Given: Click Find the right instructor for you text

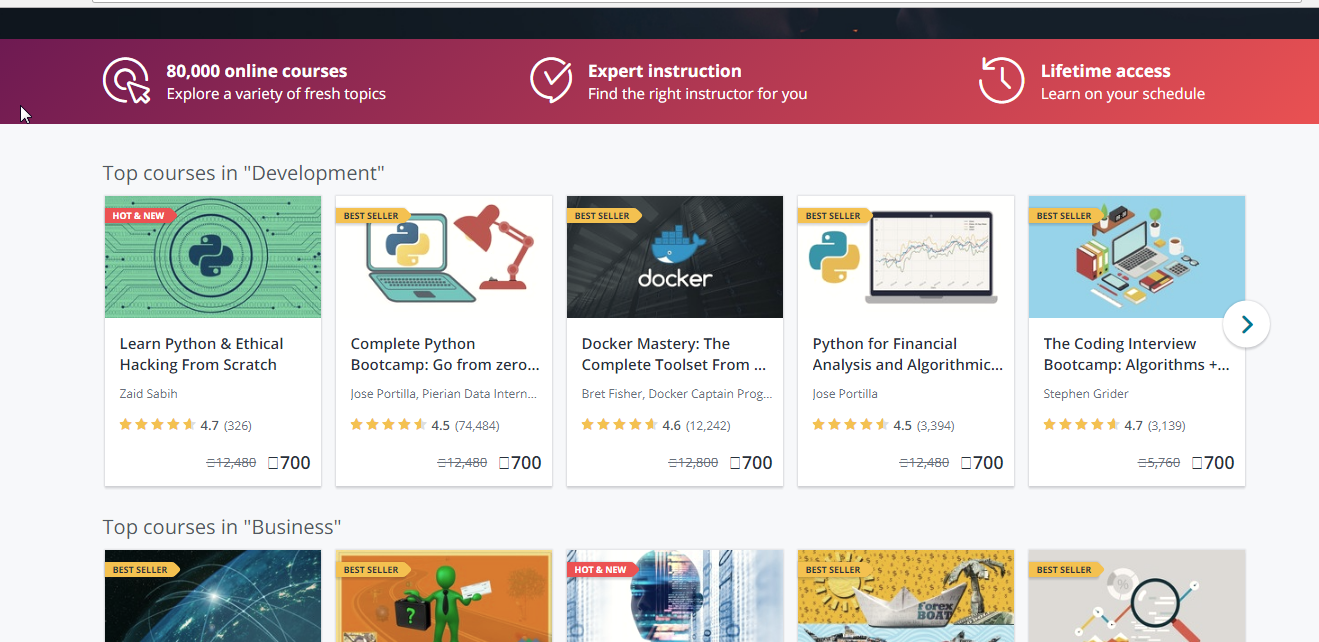Looking at the screenshot, I should (x=697, y=94).
